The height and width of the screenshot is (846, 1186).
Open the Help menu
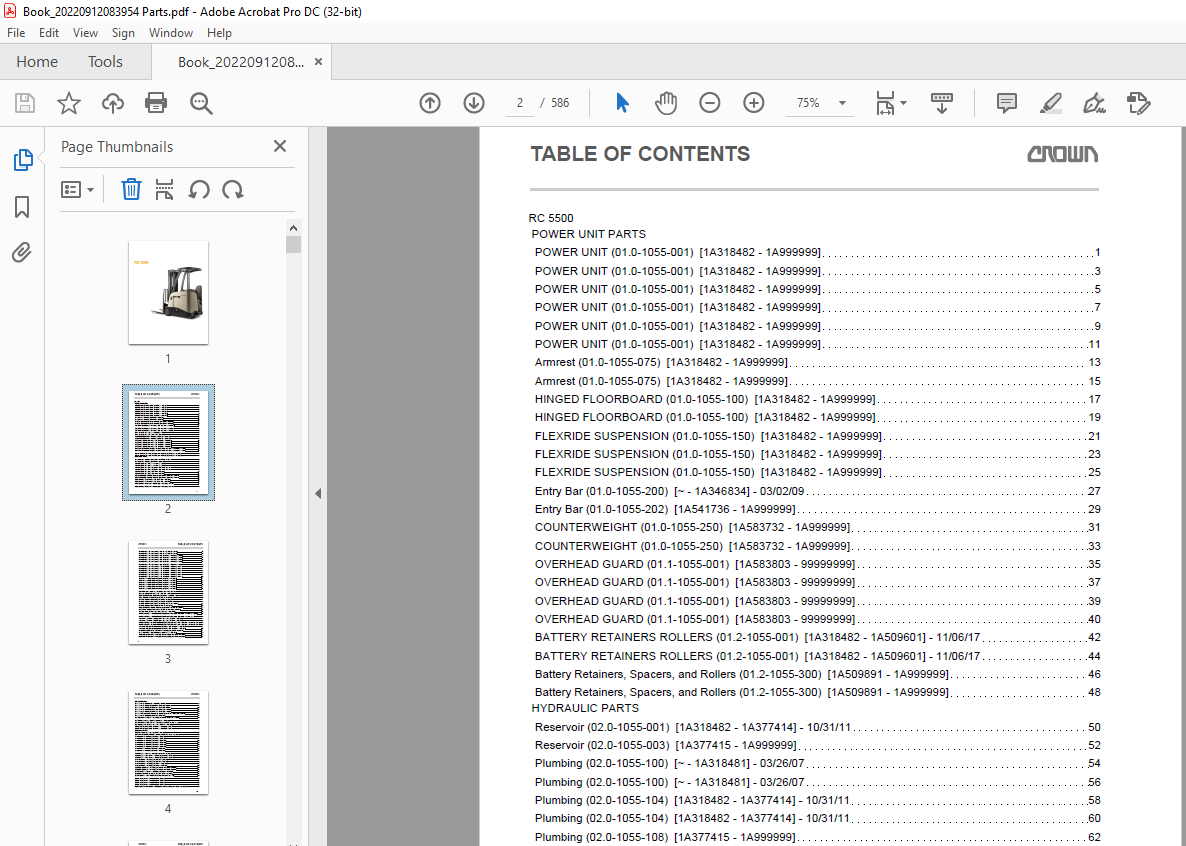pos(219,33)
